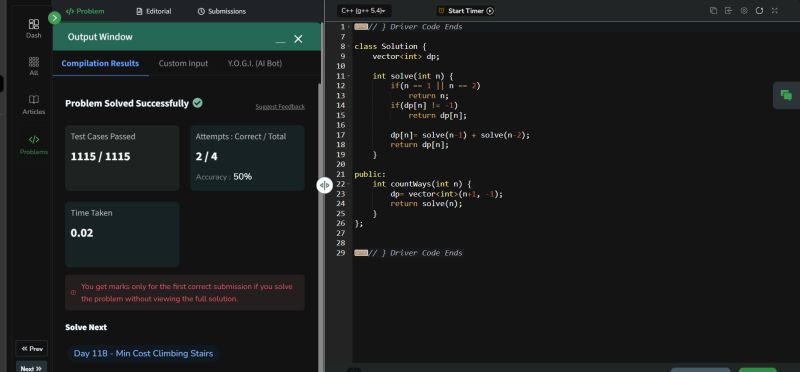Screen dimensions: 800x372
Task: Switch to the Submissions tab
Action: click(221, 11)
